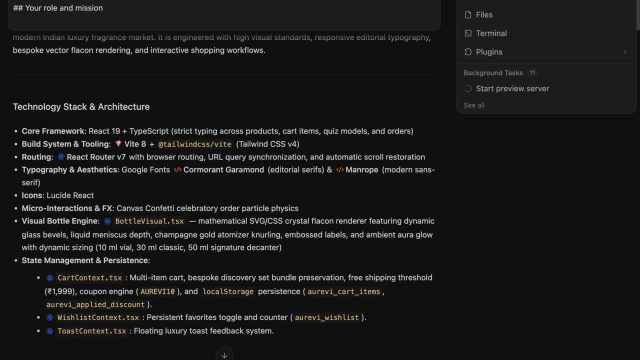Click the icon before ToastContext.tsx
The image size is (640, 360).
pos(50,331)
